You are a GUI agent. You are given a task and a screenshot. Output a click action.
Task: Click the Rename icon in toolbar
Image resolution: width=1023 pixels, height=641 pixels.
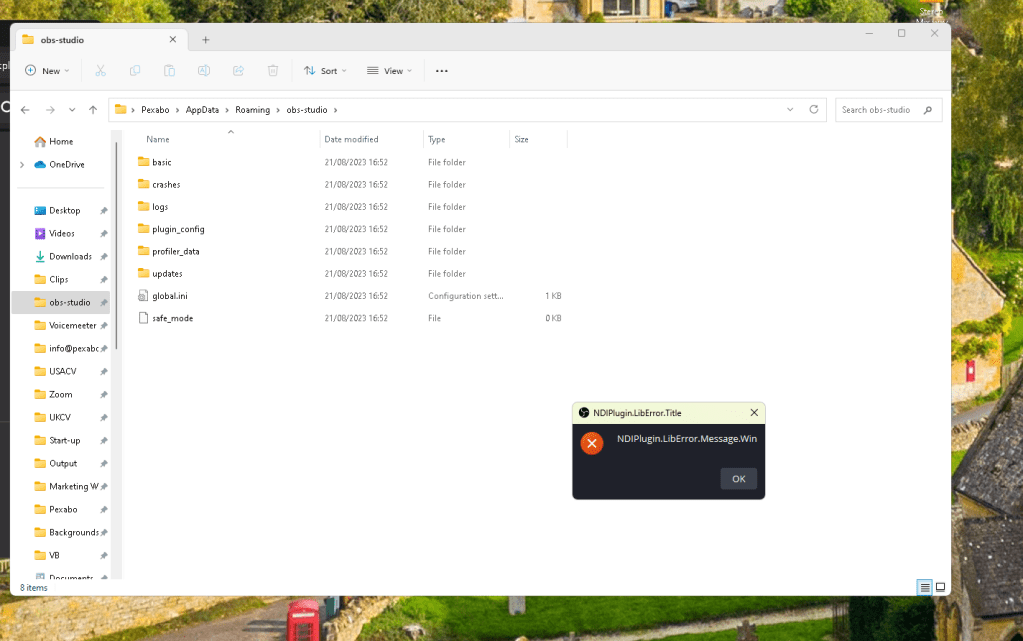204,70
